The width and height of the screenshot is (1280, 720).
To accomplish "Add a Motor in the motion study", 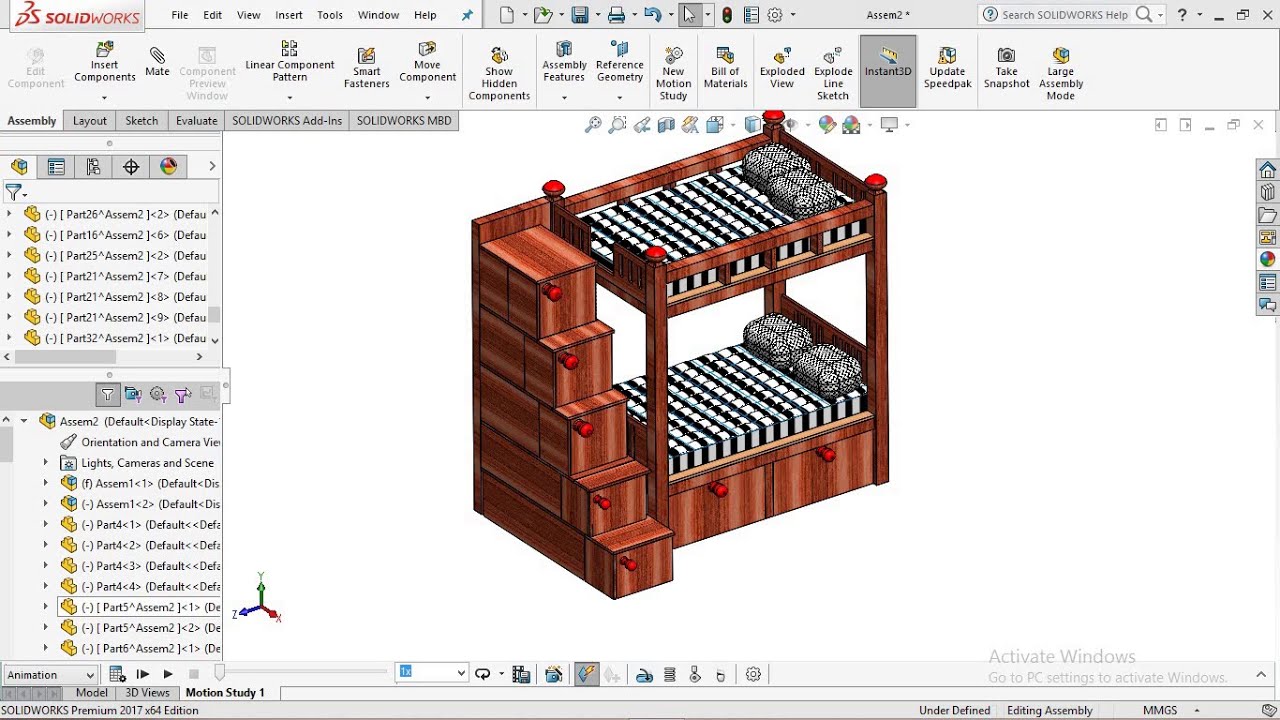I will coord(645,675).
